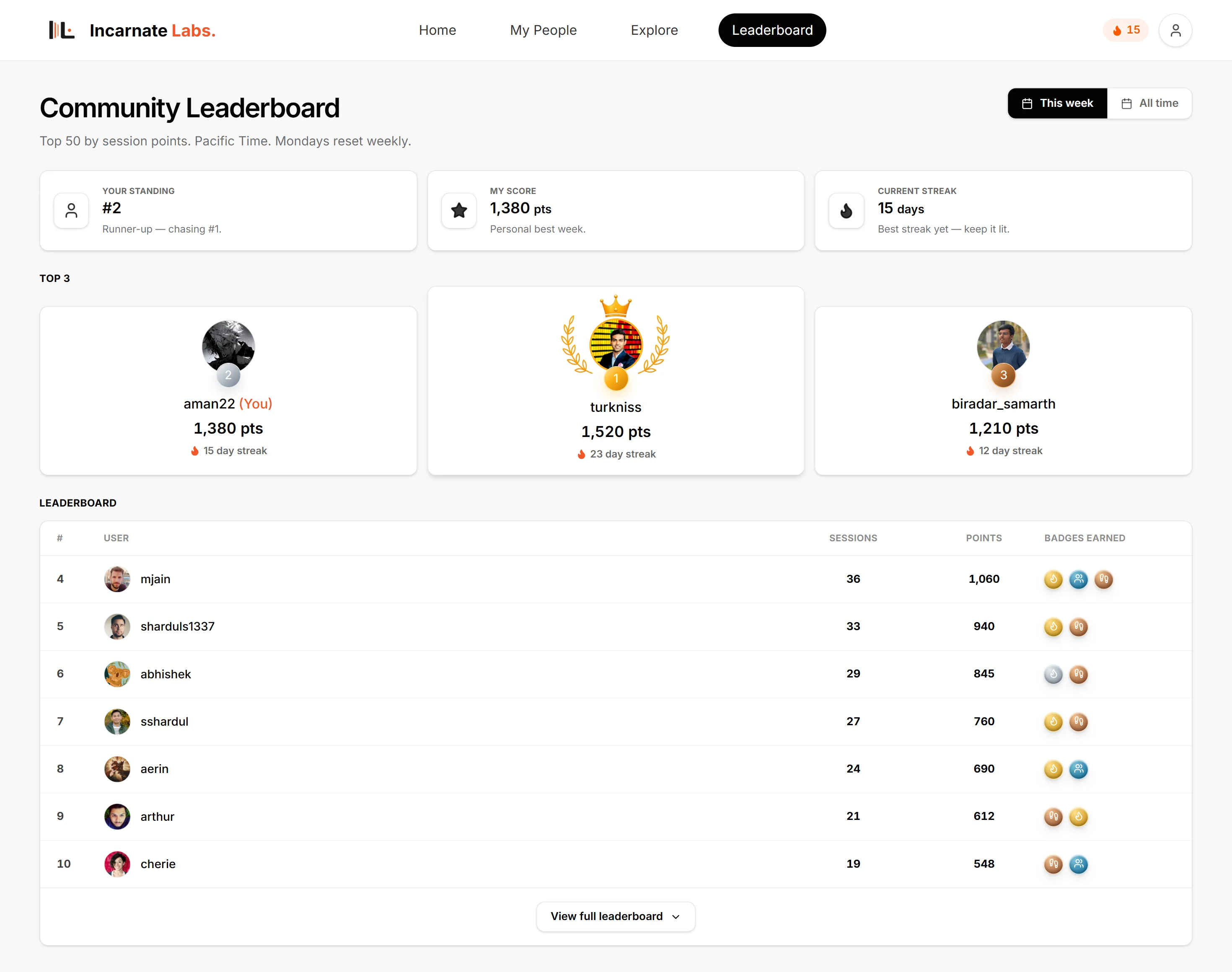The height and width of the screenshot is (972, 1232).
Task: Click the star icon in My Score card
Action: pos(459,211)
